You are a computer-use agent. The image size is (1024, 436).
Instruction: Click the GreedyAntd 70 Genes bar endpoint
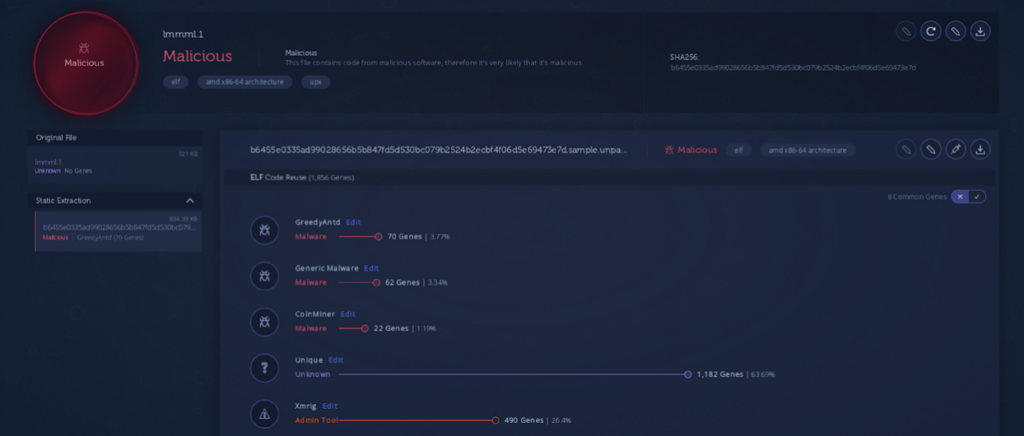click(x=378, y=237)
